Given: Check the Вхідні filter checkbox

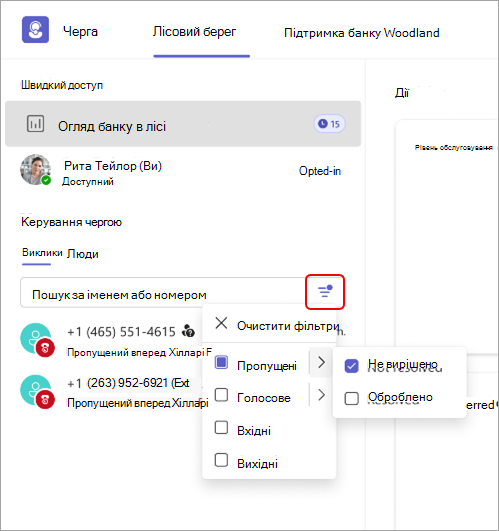Looking at the screenshot, I should coord(221,428).
